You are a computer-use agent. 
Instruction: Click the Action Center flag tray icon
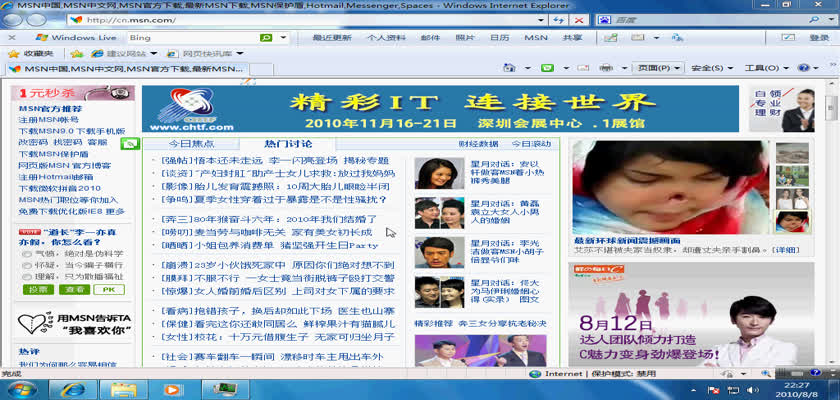[x=714, y=390]
